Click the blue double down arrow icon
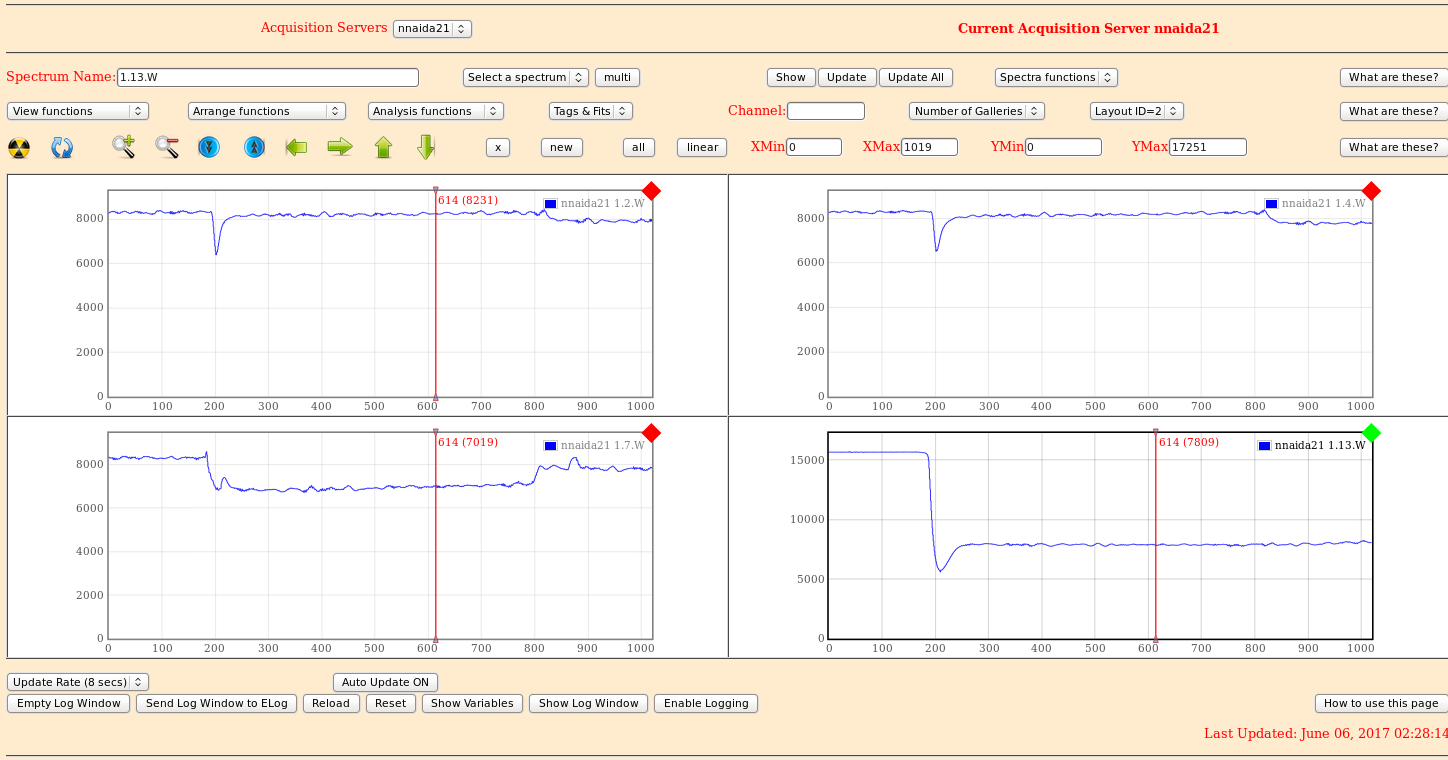The image size is (1448, 760). click(208, 147)
